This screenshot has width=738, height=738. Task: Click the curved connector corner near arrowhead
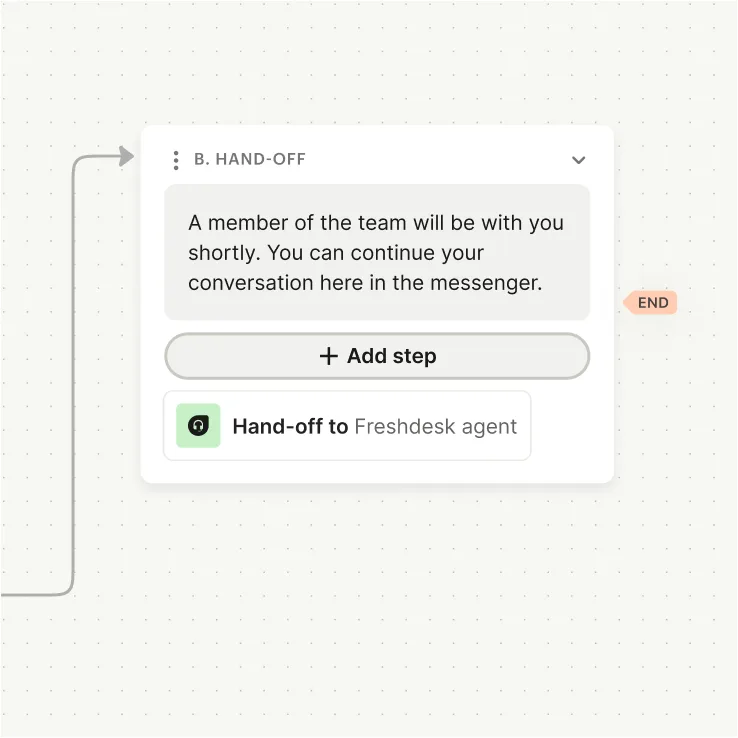point(78,163)
